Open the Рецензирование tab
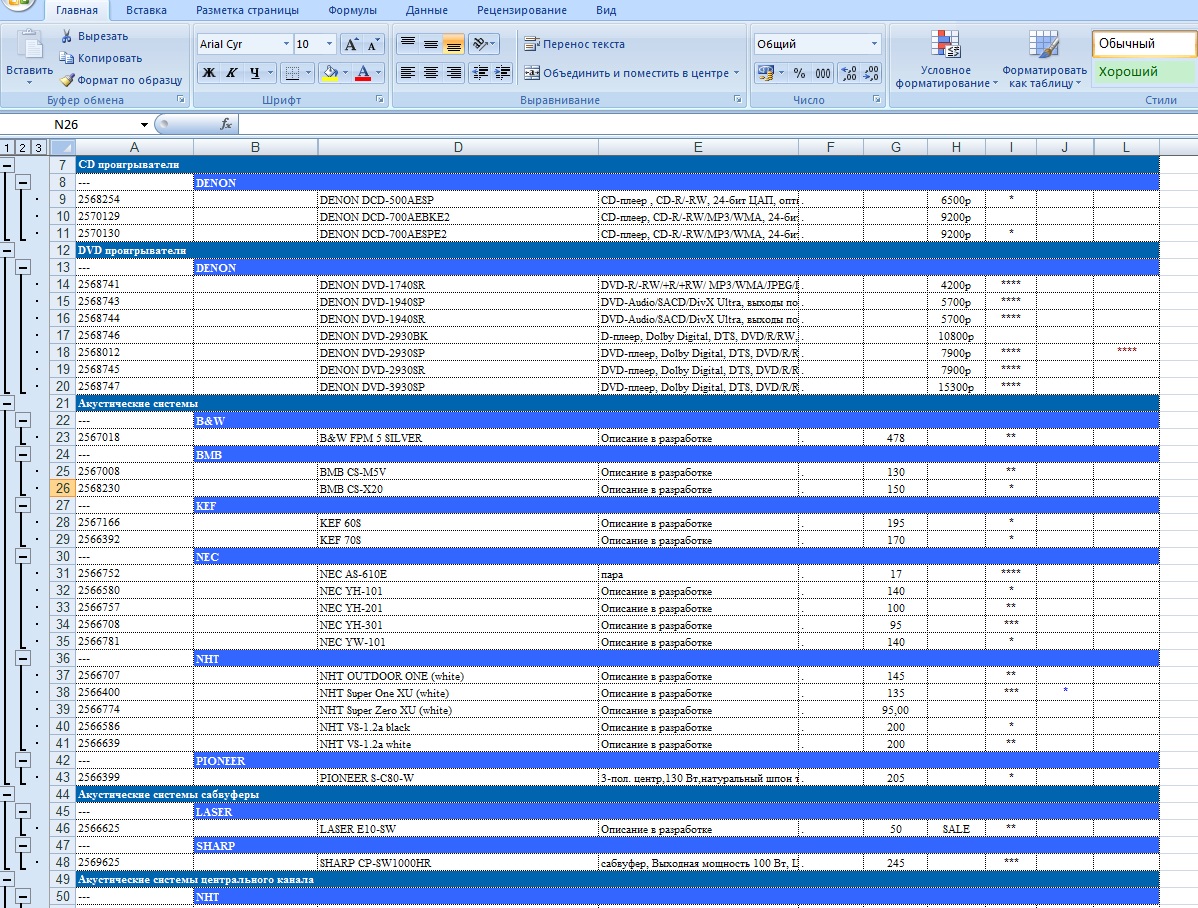This screenshot has width=1198, height=908. click(522, 10)
